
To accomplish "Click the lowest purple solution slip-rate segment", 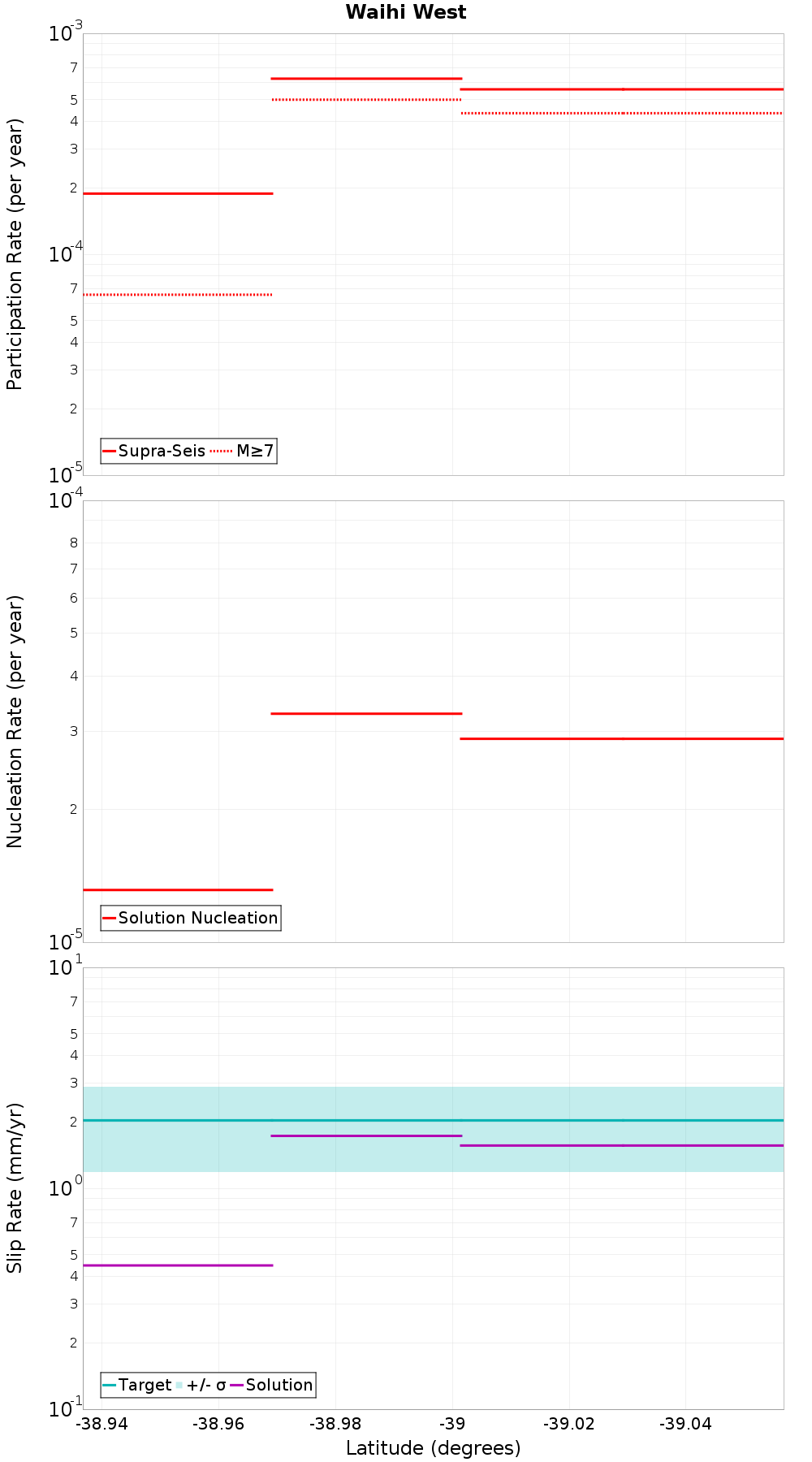I will pyautogui.click(x=178, y=1265).
